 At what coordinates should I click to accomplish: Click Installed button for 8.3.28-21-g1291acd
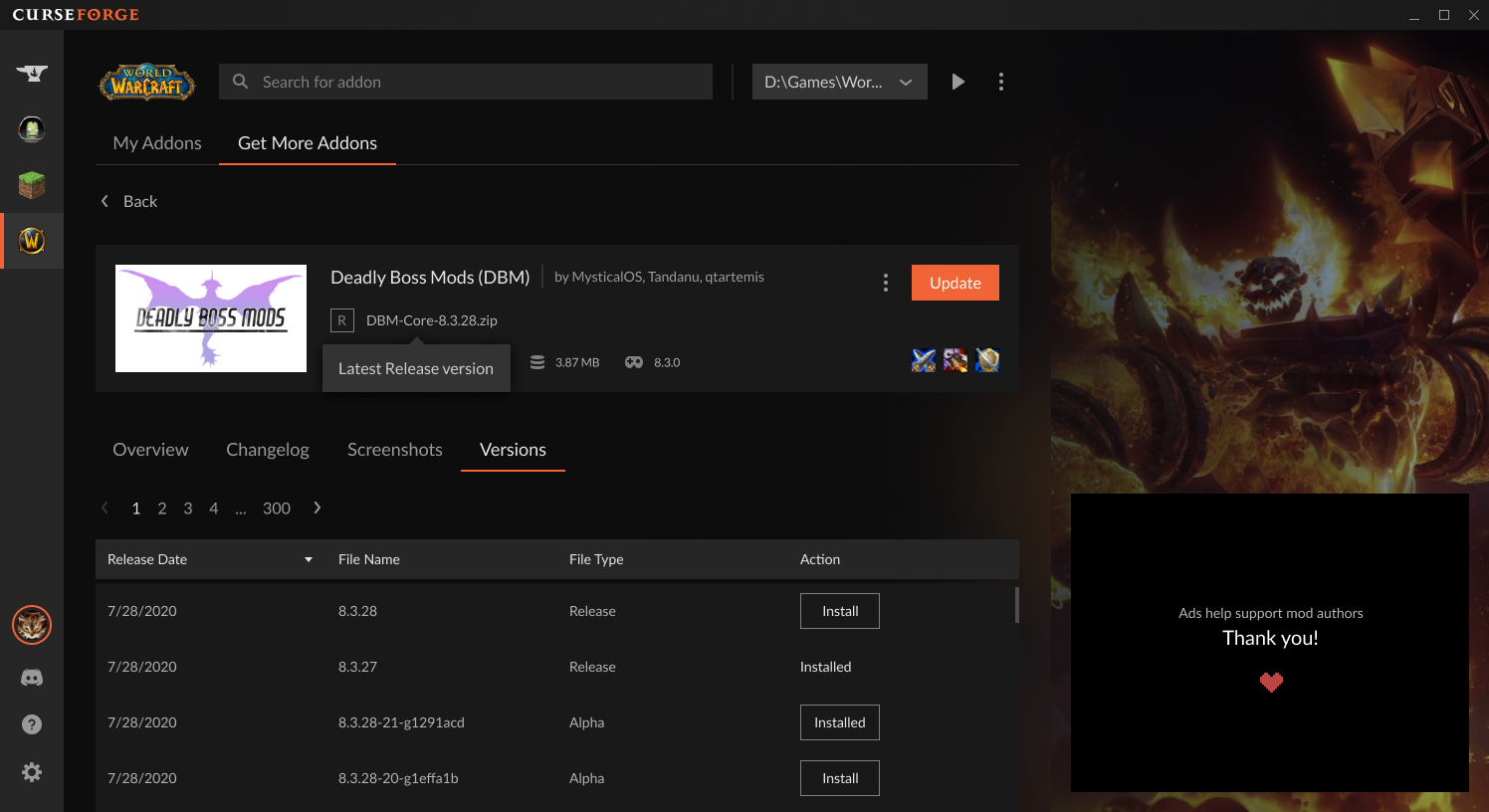click(x=840, y=722)
